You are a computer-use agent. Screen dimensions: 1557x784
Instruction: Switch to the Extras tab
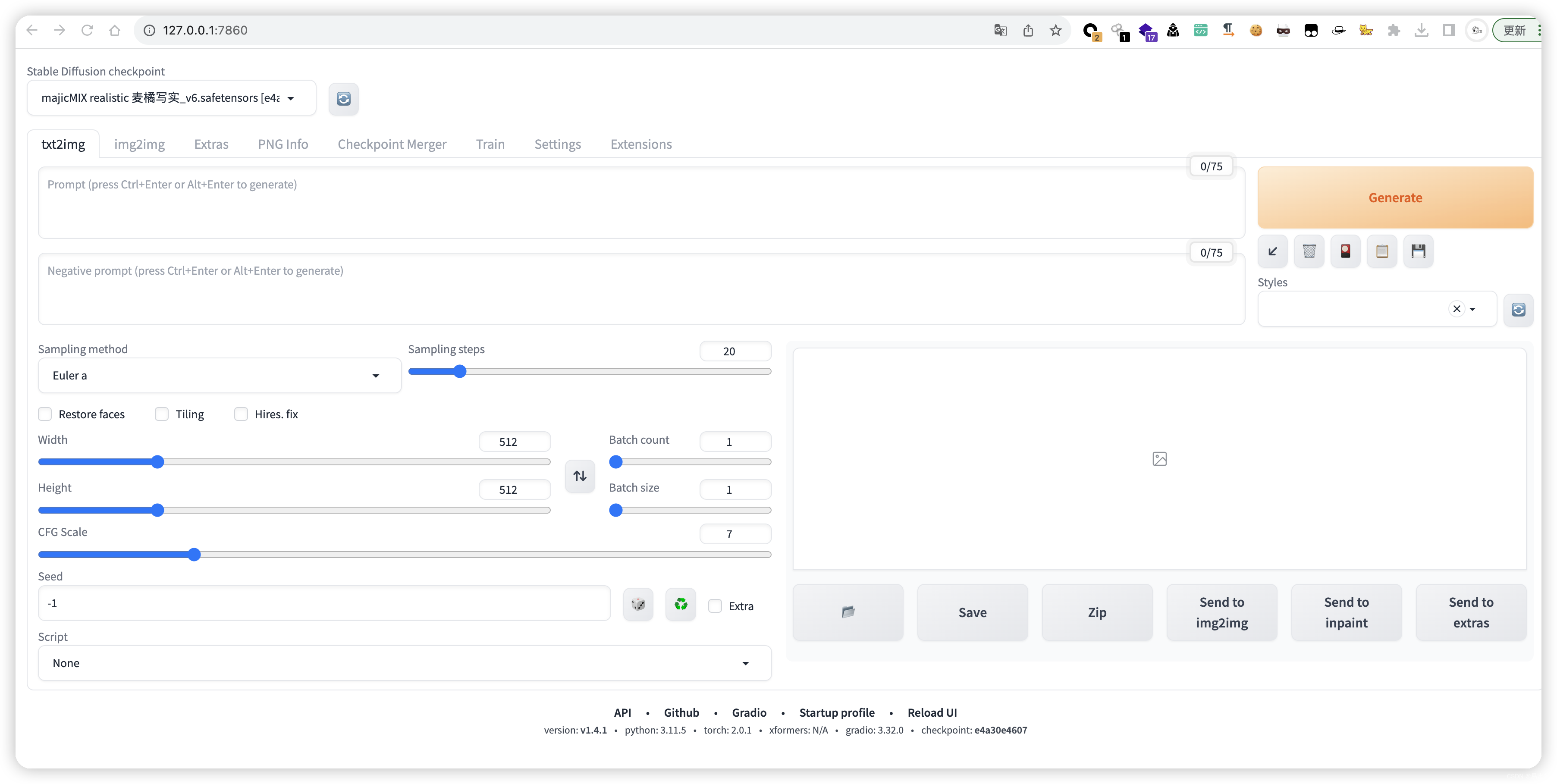(x=211, y=144)
